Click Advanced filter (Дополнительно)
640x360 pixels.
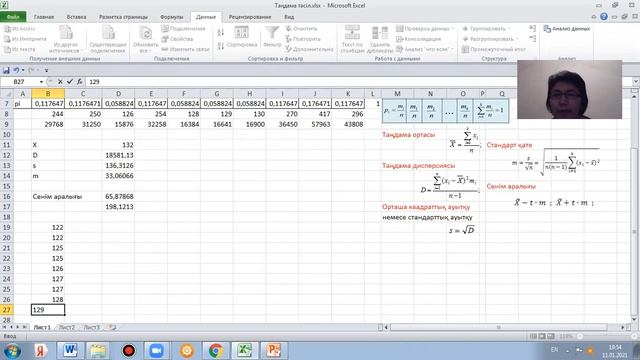[309, 49]
